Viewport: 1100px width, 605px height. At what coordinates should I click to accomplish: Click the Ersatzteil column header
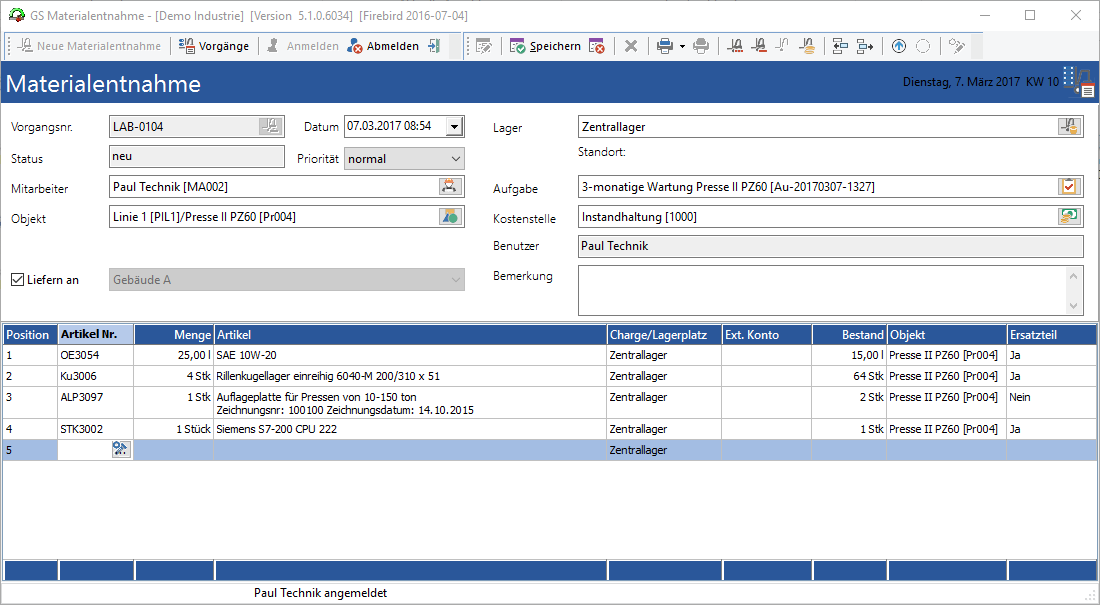click(1052, 335)
